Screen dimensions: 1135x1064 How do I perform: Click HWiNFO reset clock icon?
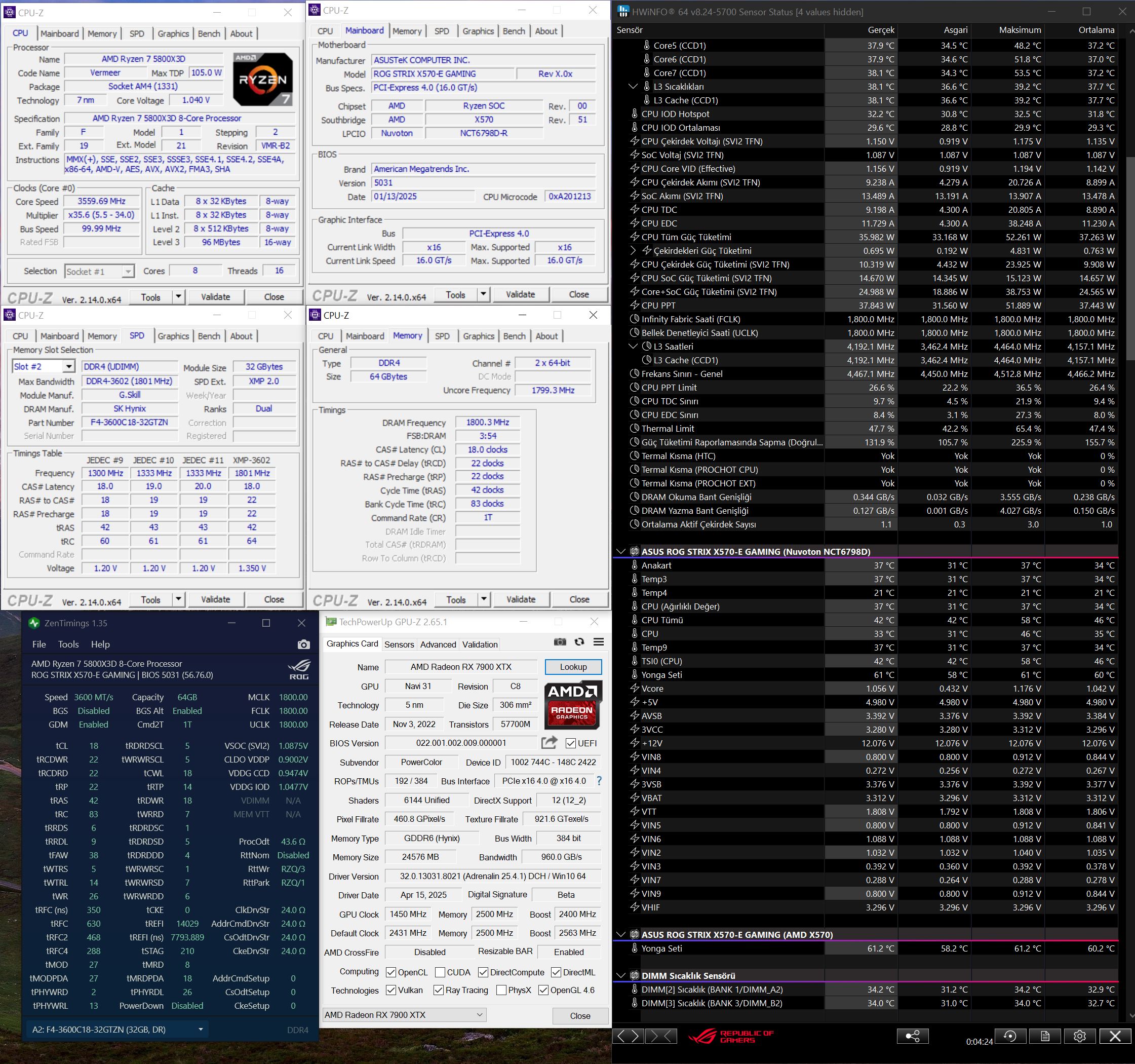pos(1009,1036)
